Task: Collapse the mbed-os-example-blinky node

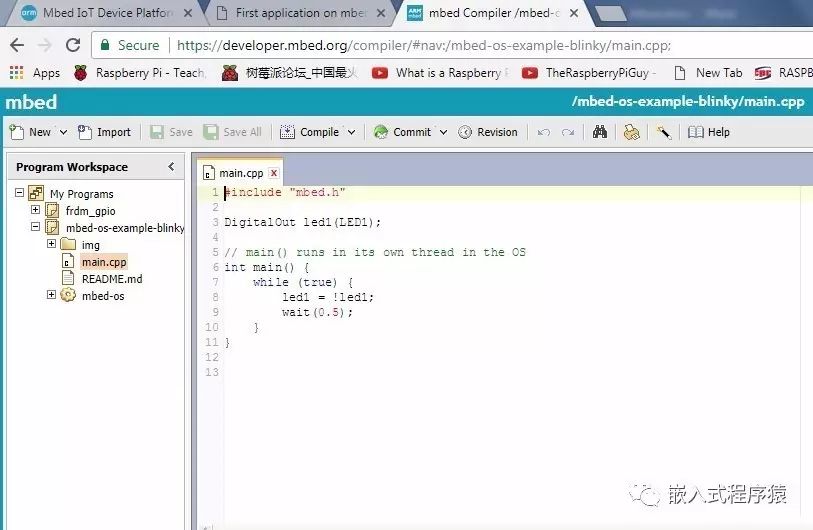Action: [35, 227]
